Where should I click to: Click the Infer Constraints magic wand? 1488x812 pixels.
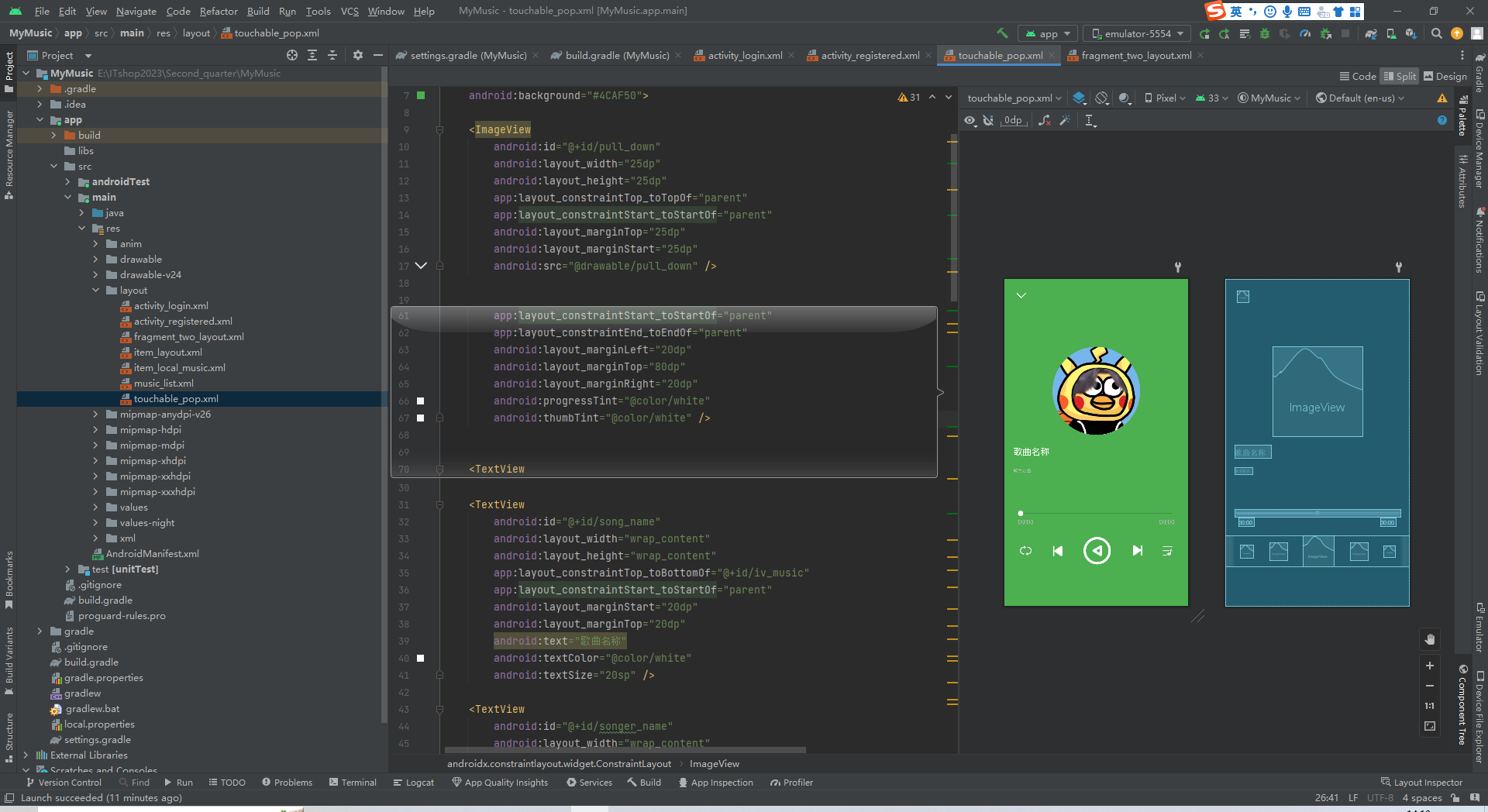pos(1065,120)
